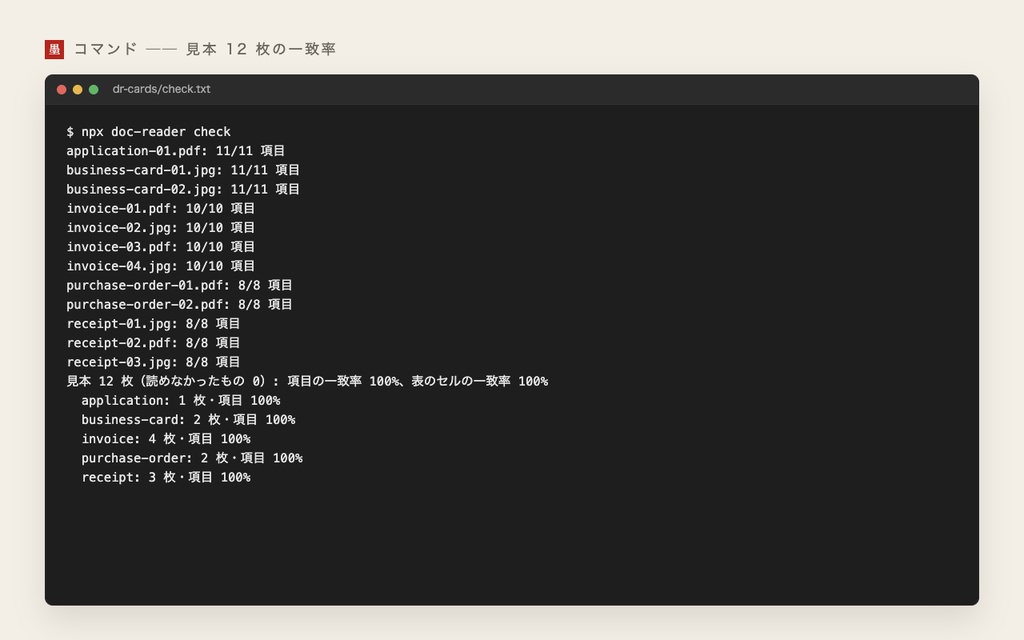Click the red 墨 seal icon

[x=54, y=49]
